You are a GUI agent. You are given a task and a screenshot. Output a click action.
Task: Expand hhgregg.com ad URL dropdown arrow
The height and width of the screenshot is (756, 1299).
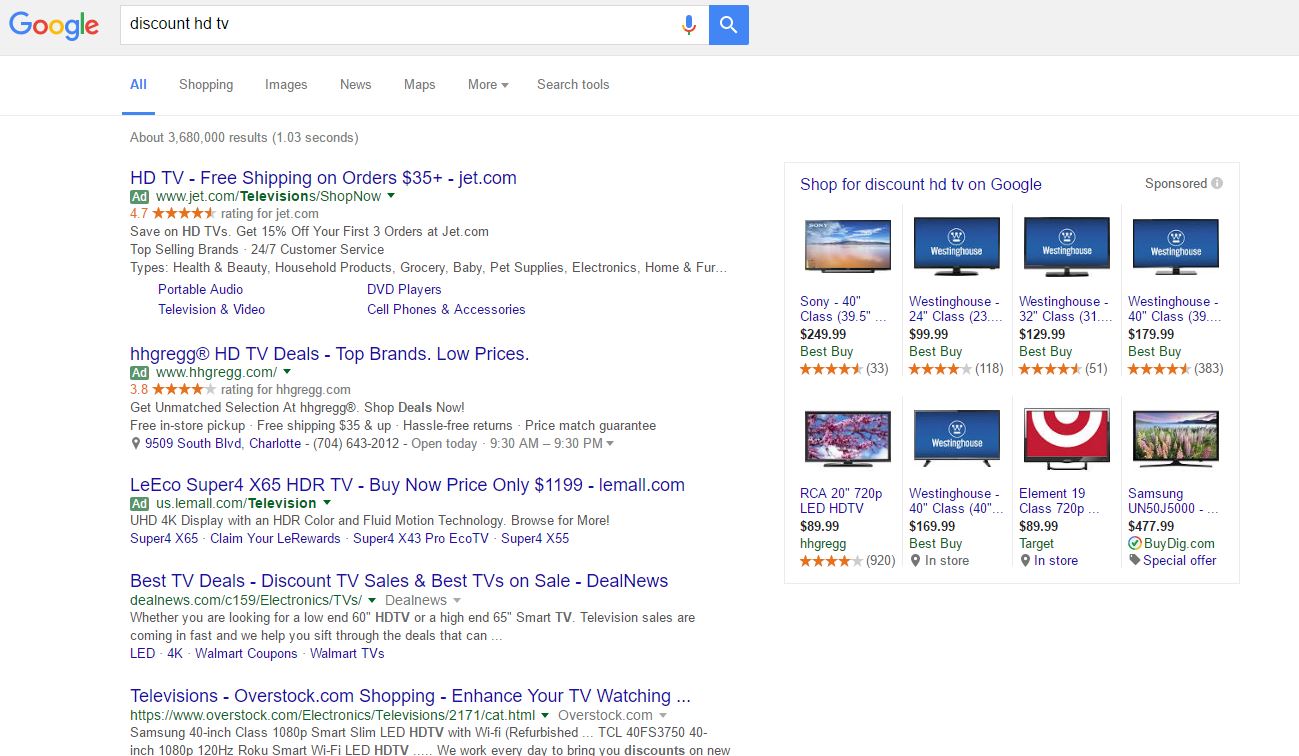pos(286,372)
